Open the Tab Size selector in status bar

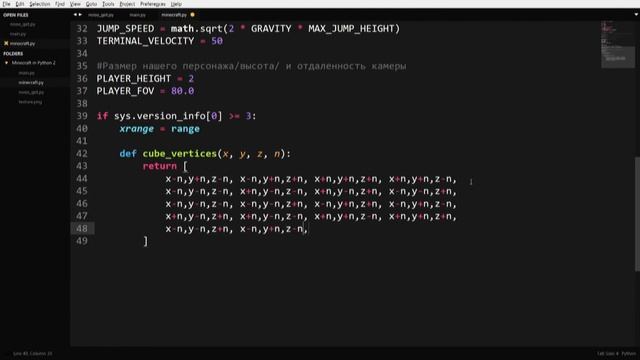coord(608,353)
